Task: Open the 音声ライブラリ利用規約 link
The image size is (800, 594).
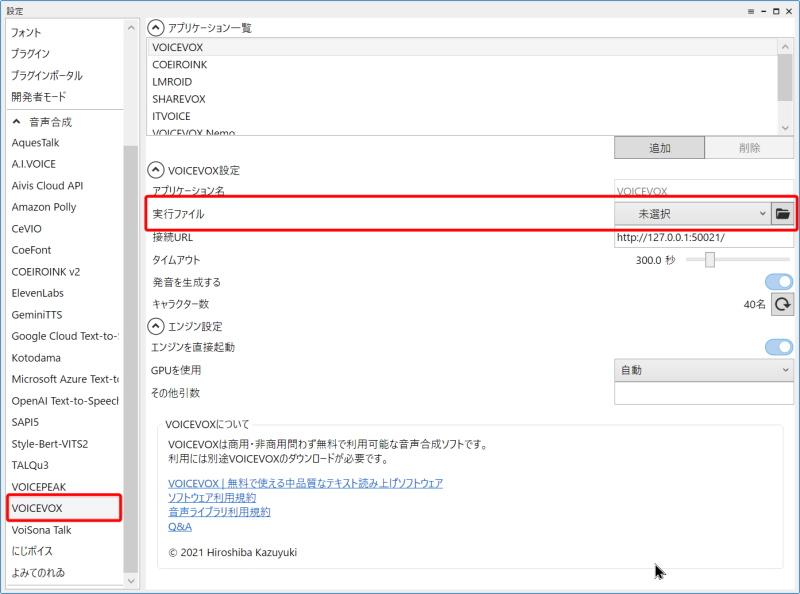Action: pos(219,512)
